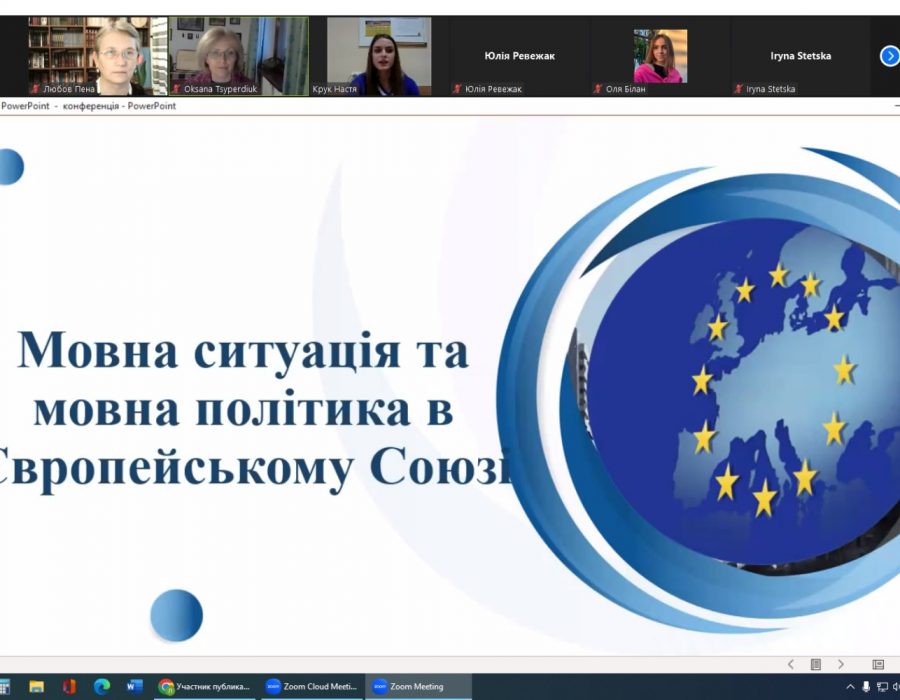Go to previous slide in PowerPoint
900x700 pixels.
(x=791, y=664)
